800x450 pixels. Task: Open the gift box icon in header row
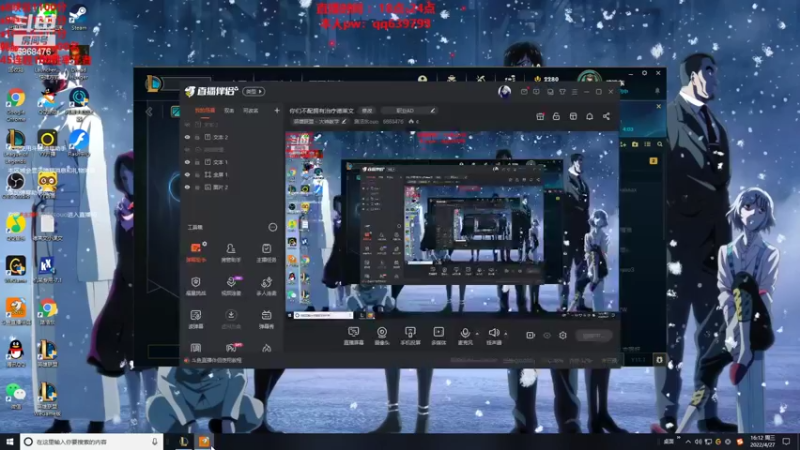click(540, 116)
